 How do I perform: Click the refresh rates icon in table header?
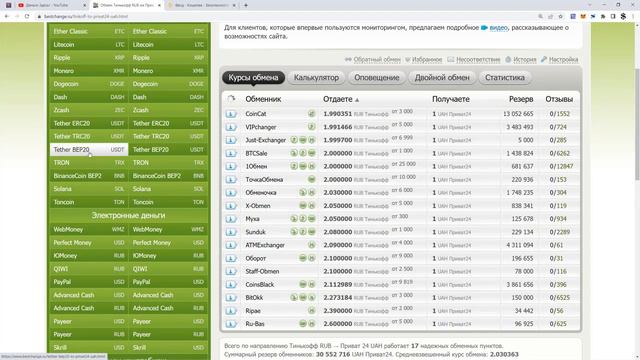click(231, 99)
